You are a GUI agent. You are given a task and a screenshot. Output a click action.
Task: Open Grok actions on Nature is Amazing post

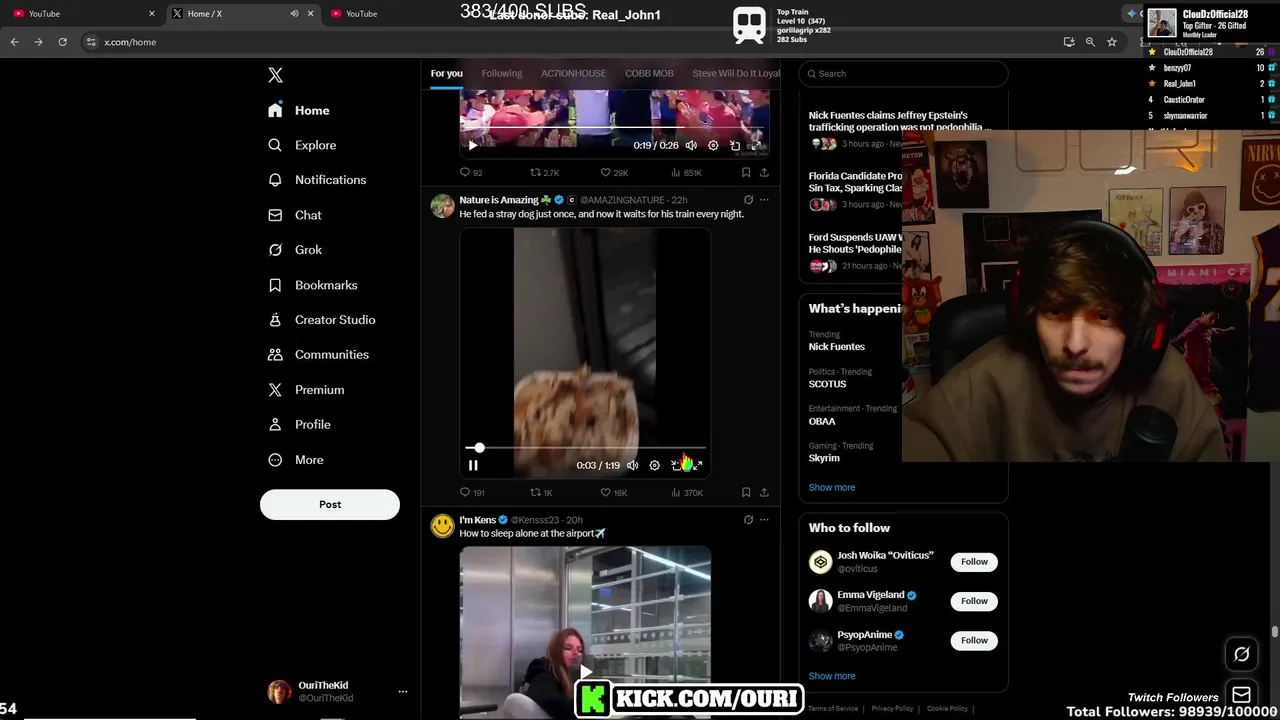[748, 200]
